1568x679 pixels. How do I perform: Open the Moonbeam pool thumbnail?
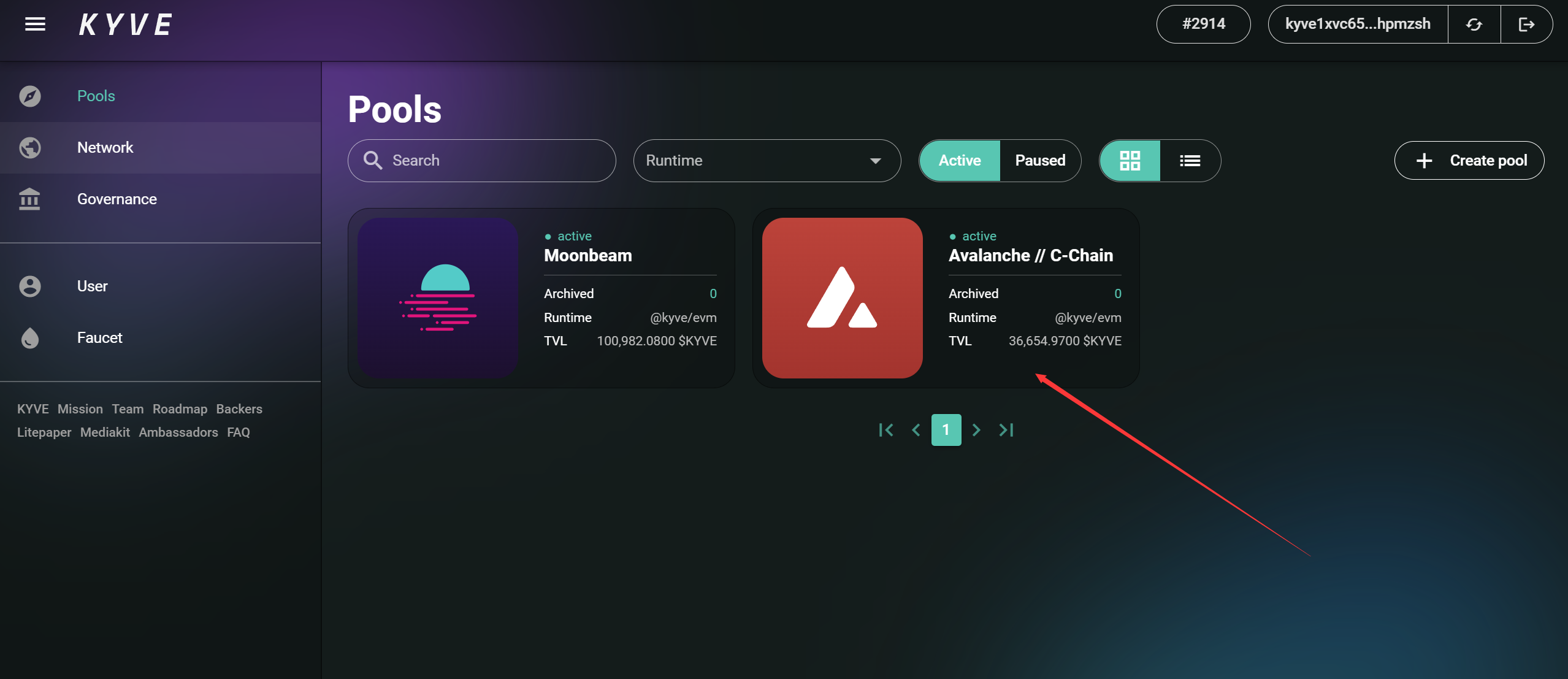point(438,298)
